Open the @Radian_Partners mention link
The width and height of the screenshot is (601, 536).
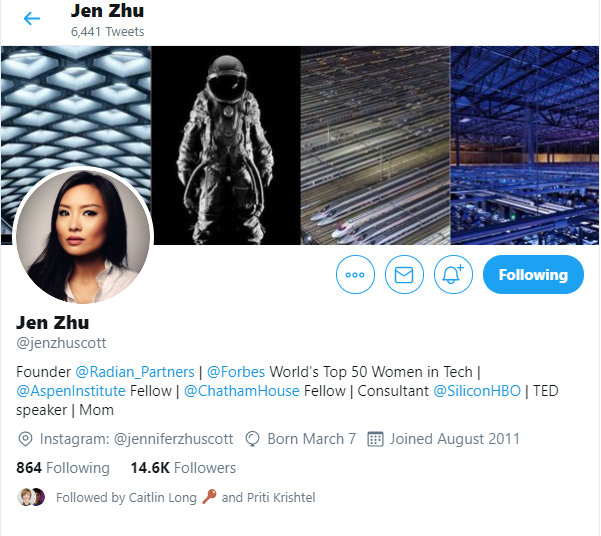pos(135,372)
